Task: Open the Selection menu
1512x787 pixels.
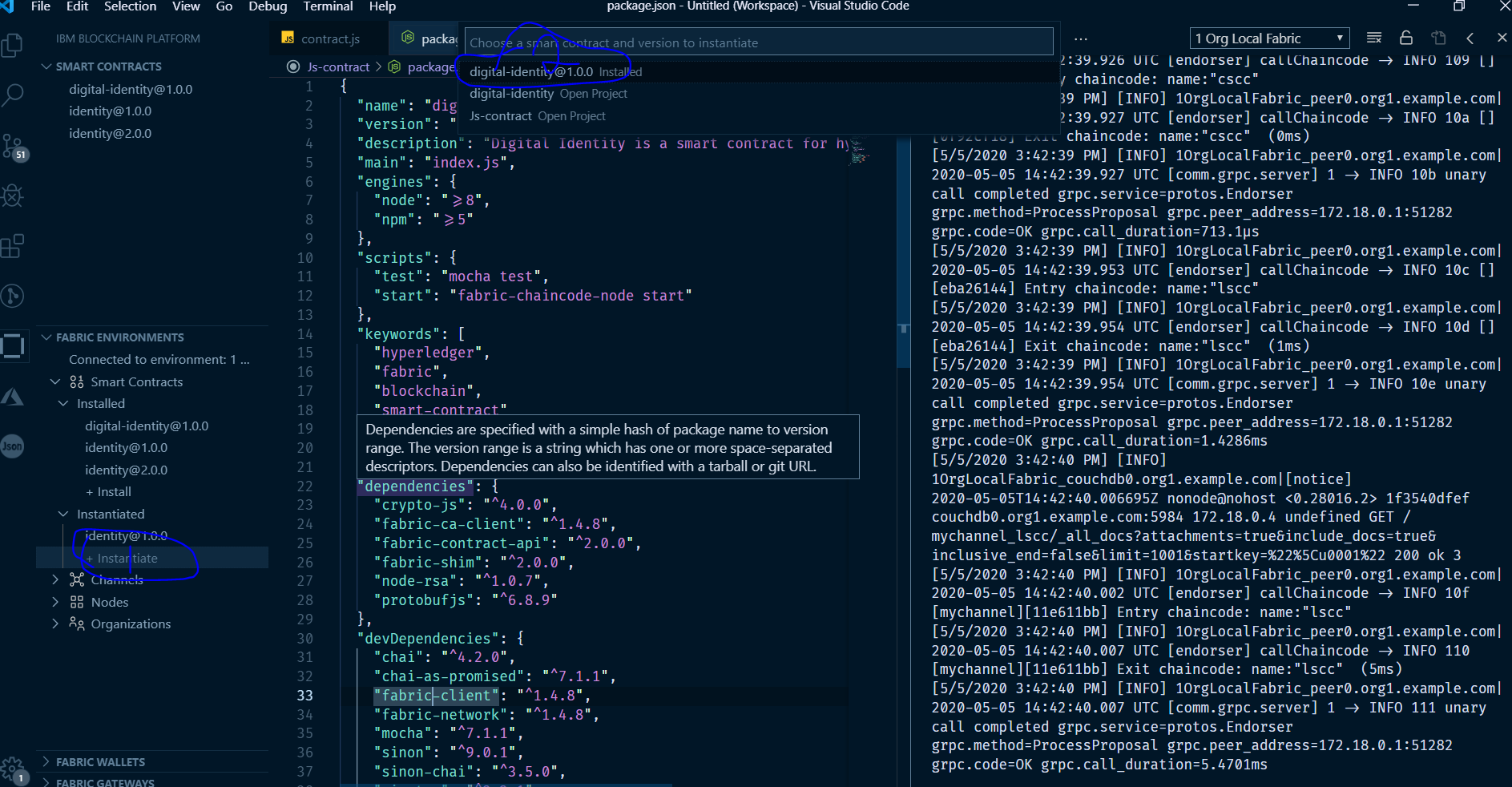Action: (x=130, y=6)
